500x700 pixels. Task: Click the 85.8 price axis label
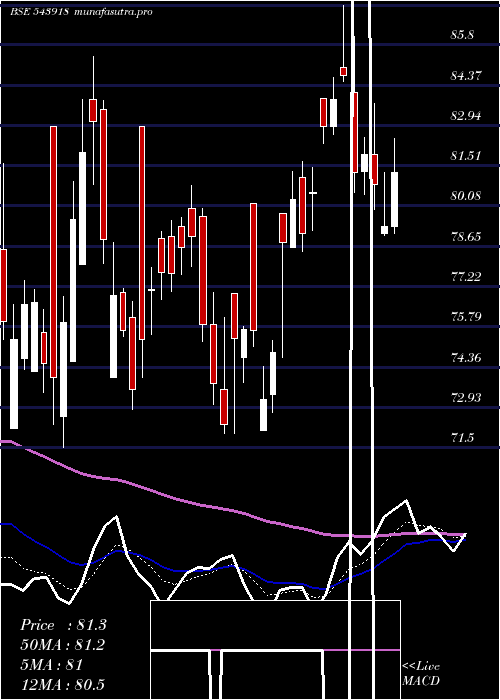pyautogui.click(x=462, y=35)
